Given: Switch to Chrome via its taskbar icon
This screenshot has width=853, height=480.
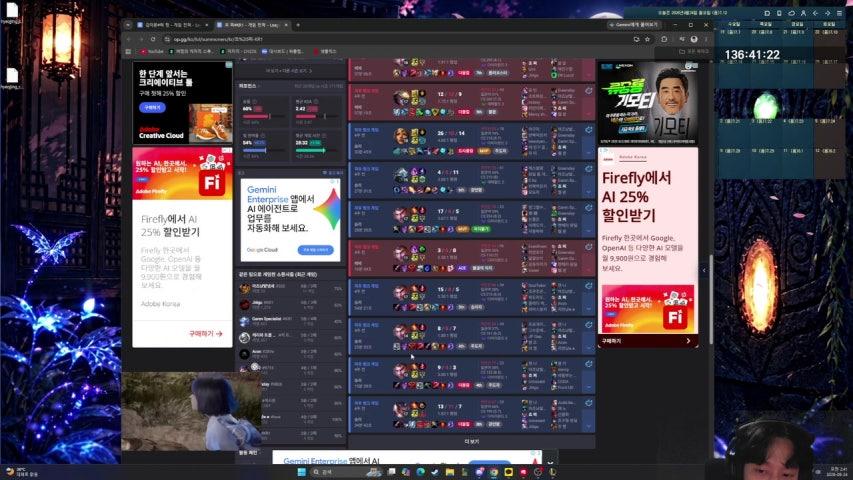Looking at the screenshot, I should coord(493,472).
